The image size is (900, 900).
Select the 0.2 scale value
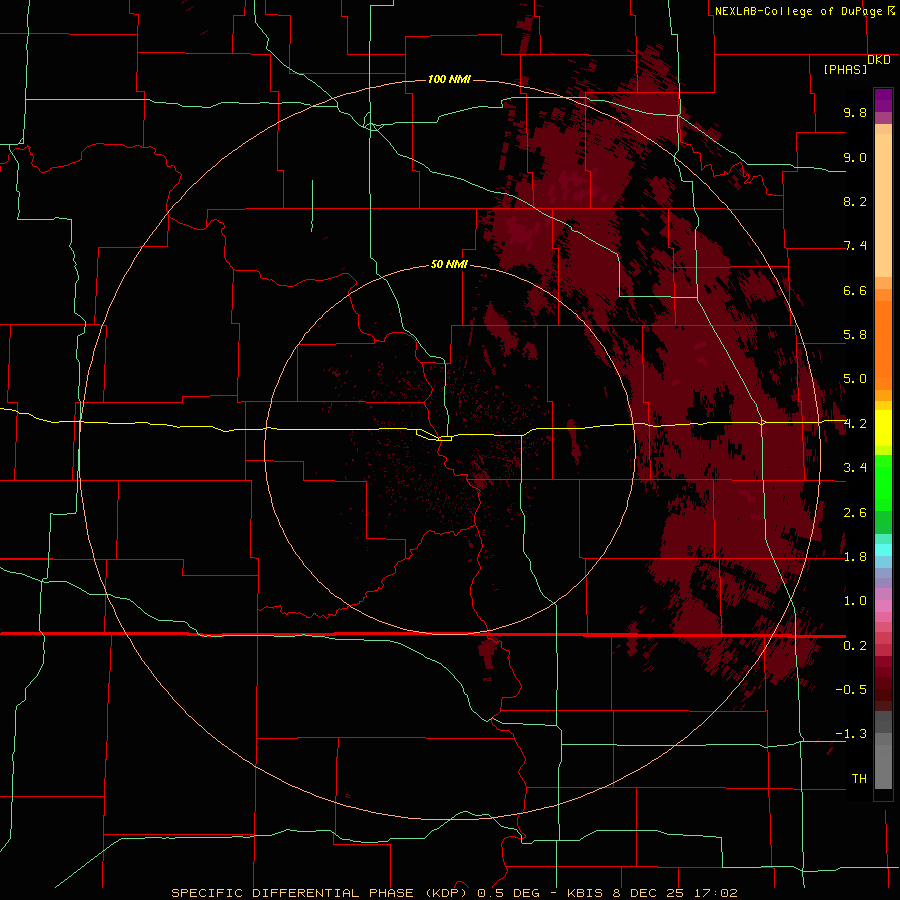tap(855, 646)
